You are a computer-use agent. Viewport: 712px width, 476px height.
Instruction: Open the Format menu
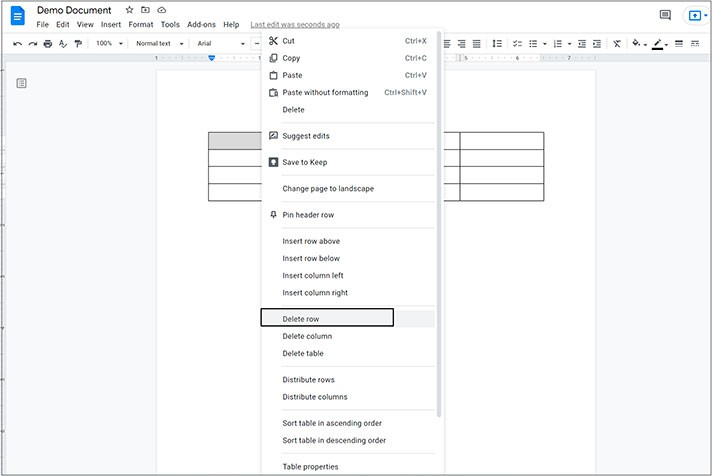point(141,25)
